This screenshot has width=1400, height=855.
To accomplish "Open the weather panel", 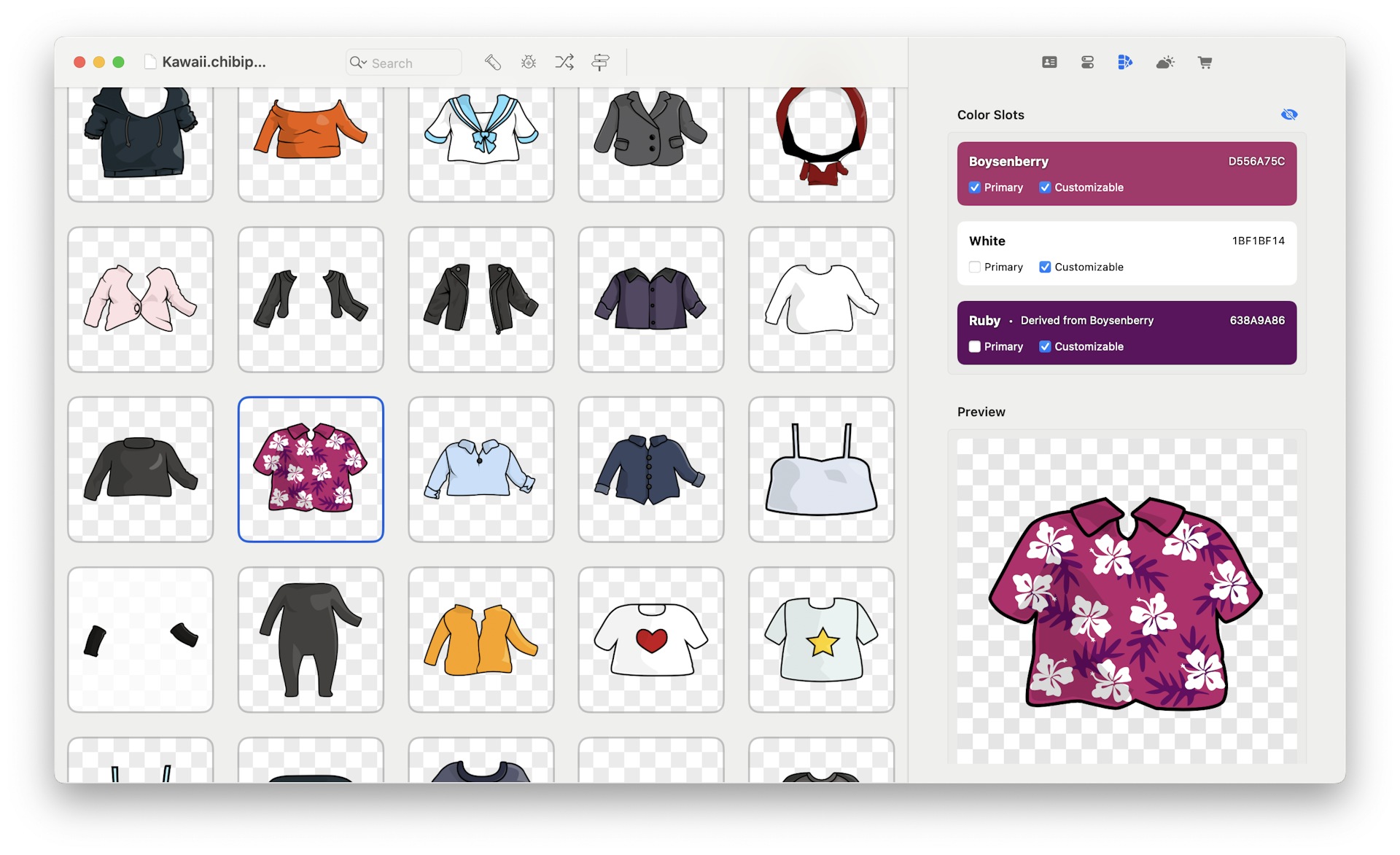I will pos(1165,62).
